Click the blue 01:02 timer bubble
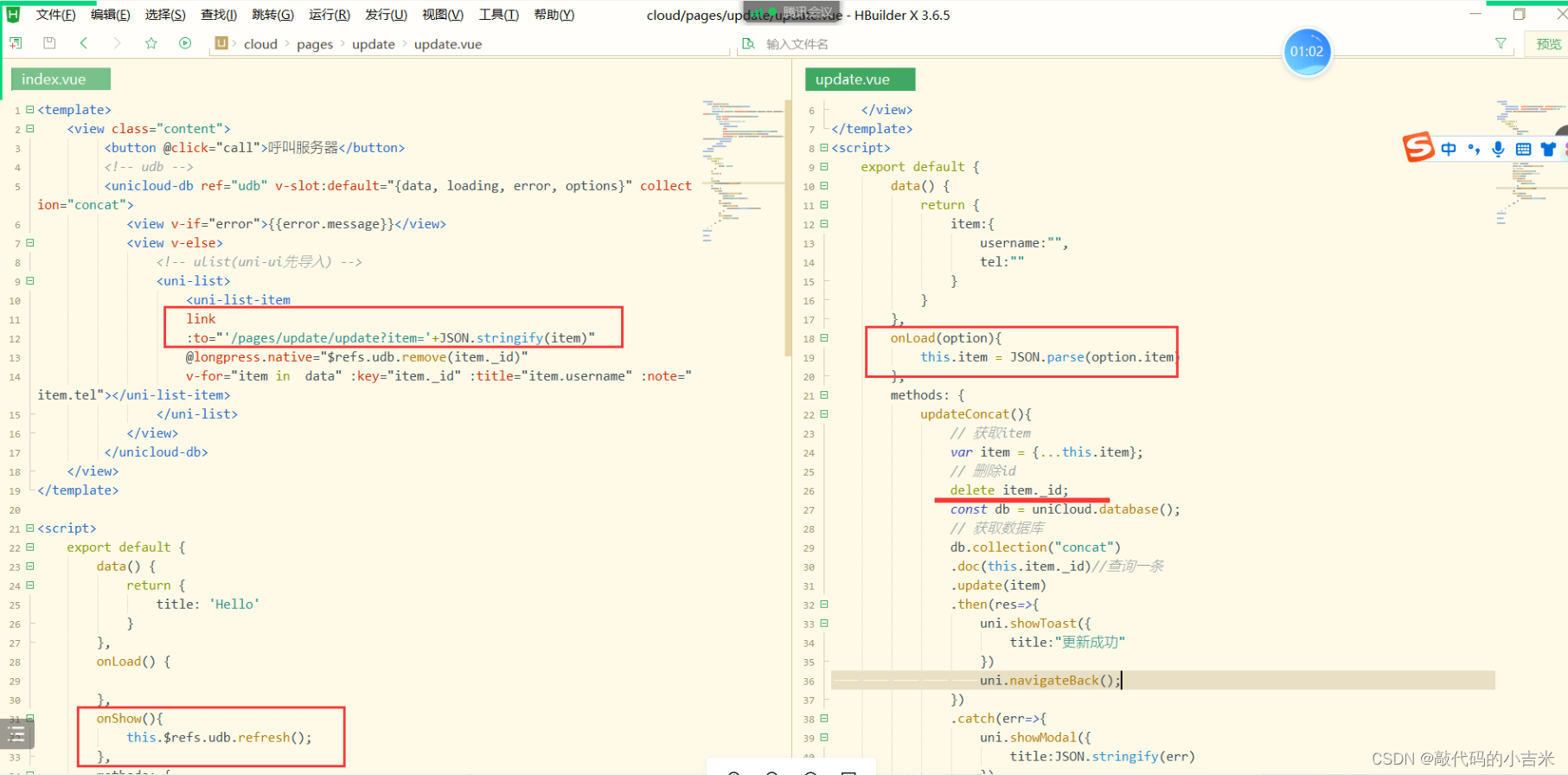Screen dimensions: 1568x775 [1307, 52]
